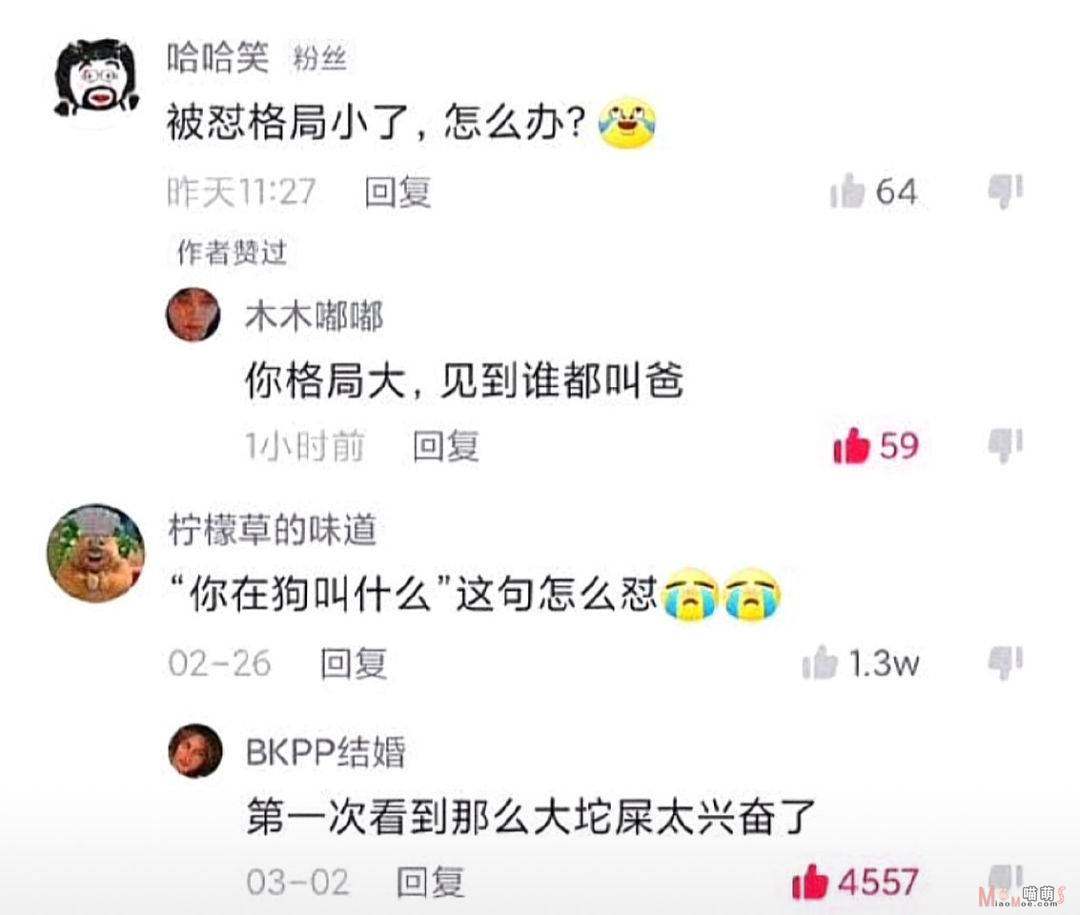Open username 柠檬草的味道 profile link
The height and width of the screenshot is (915, 1080).
coord(273,530)
